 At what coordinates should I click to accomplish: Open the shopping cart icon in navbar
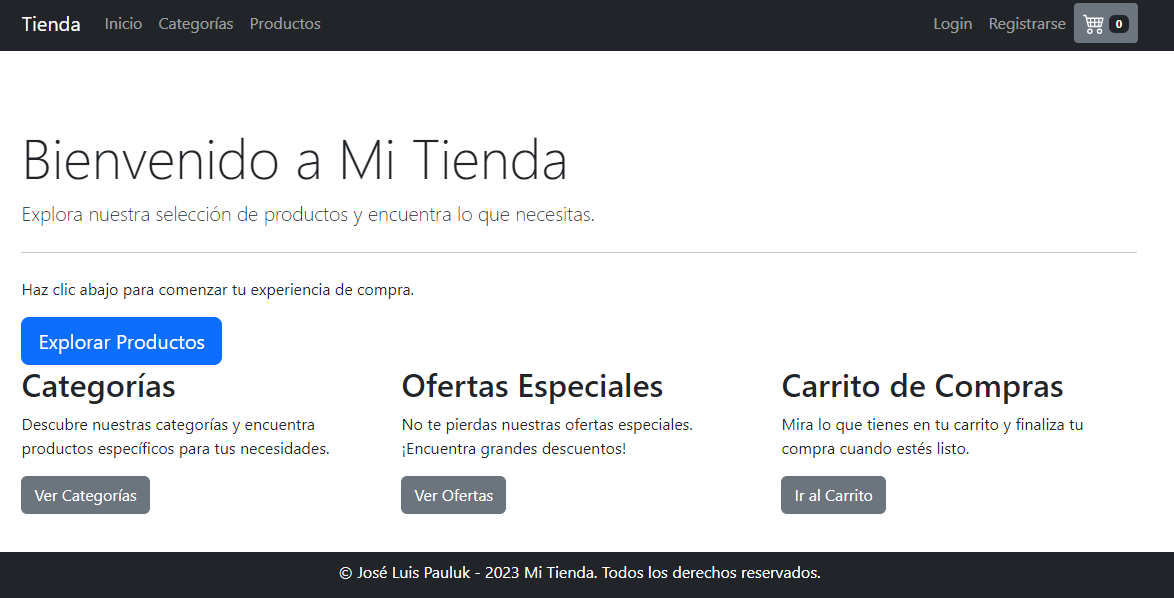click(1093, 24)
